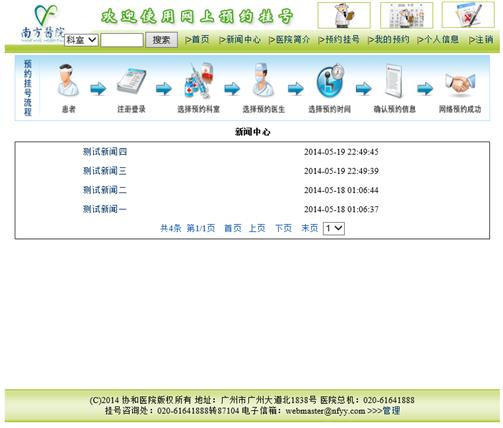The image size is (503, 428).
Task: Open the 测试新闻四 news link
Action: tap(105, 152)
